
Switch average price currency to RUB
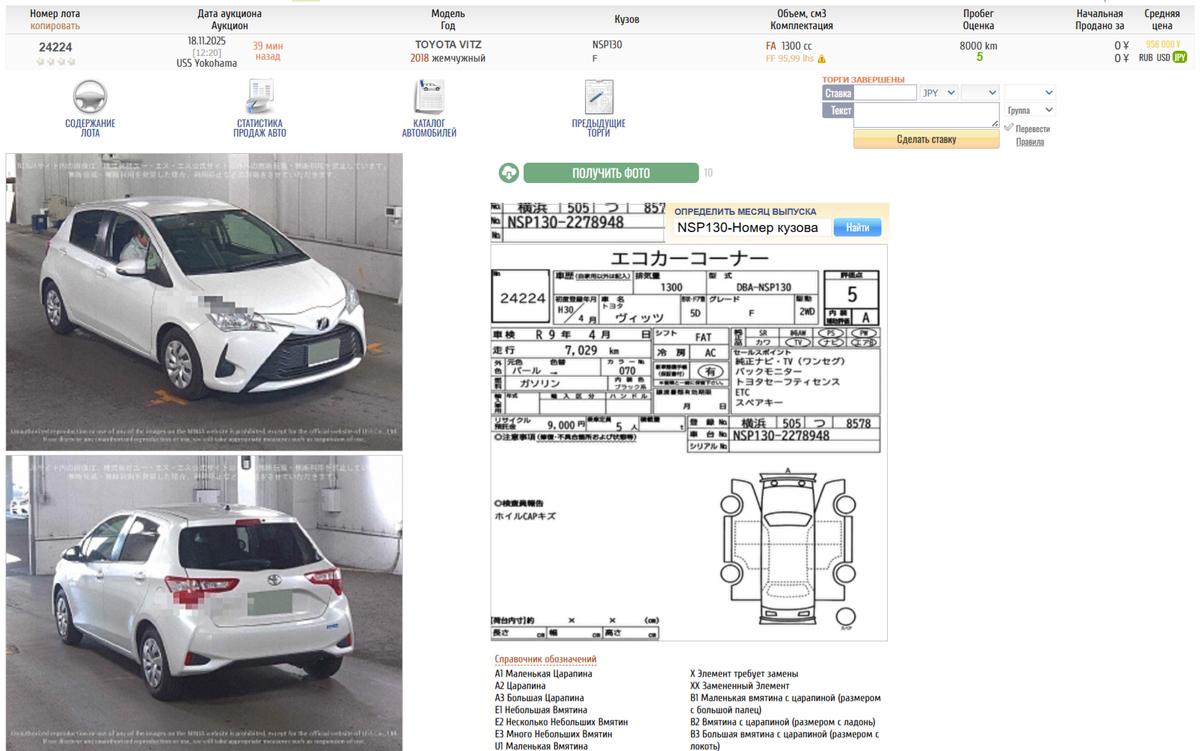tap(1144, 57)
